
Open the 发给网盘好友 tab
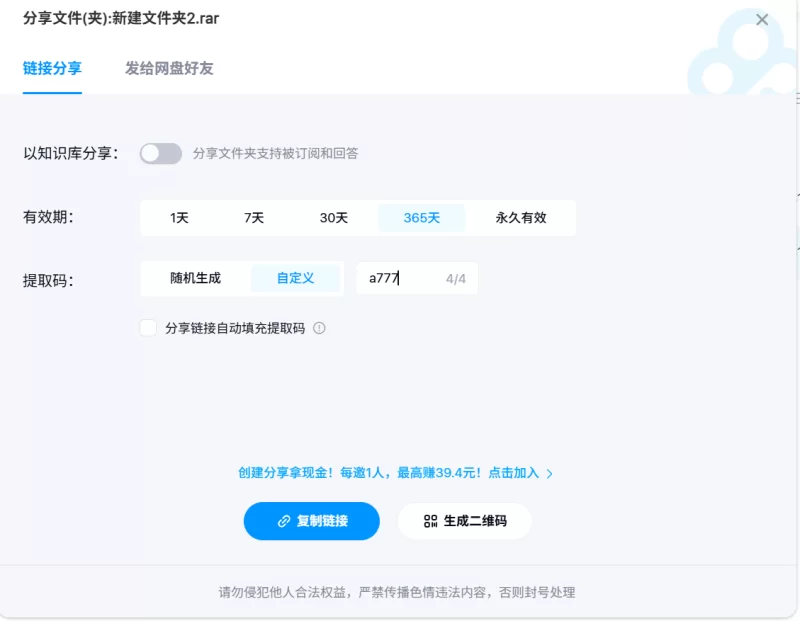[x=169, y=68]
